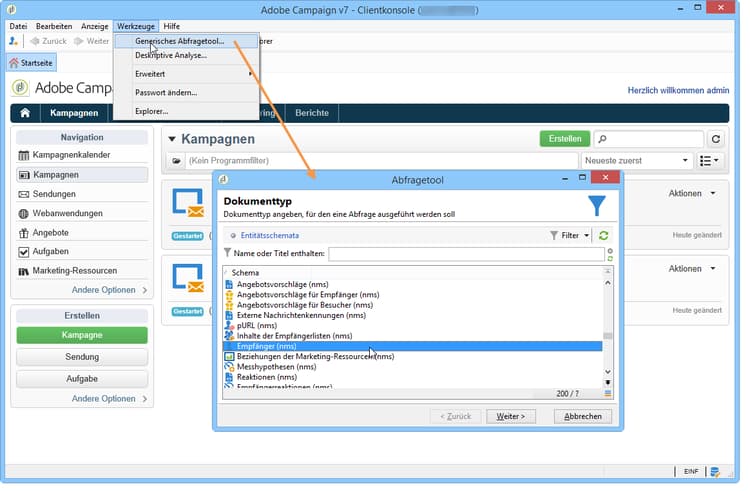The width and height of the screenshot is (750, 491).
Task: Click Weiter > in Abfragetool
Action: pyautogui.click(x=510, y=416)
